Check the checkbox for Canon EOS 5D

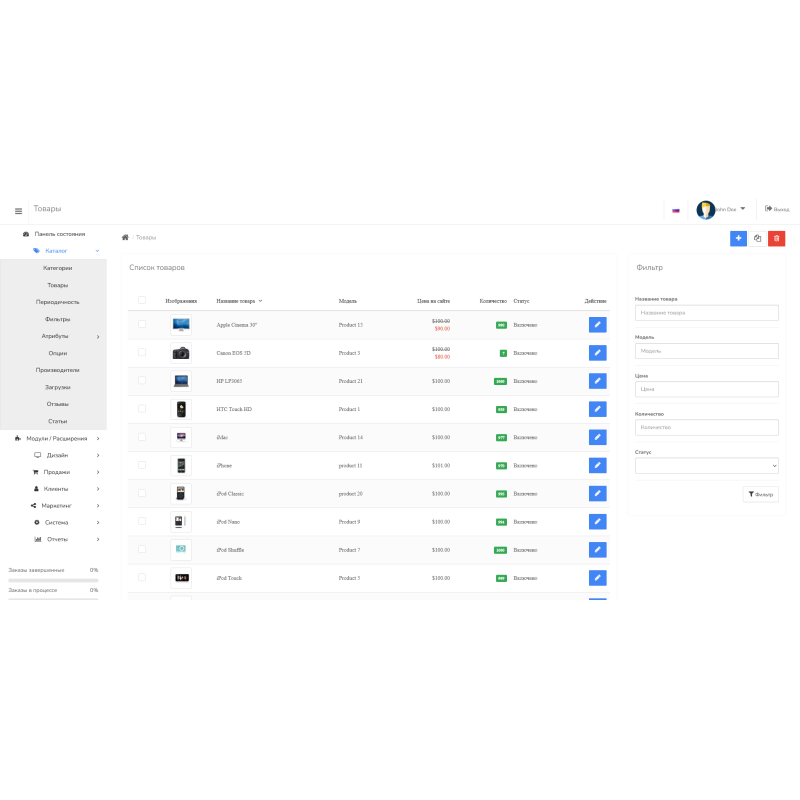[141, 352]
